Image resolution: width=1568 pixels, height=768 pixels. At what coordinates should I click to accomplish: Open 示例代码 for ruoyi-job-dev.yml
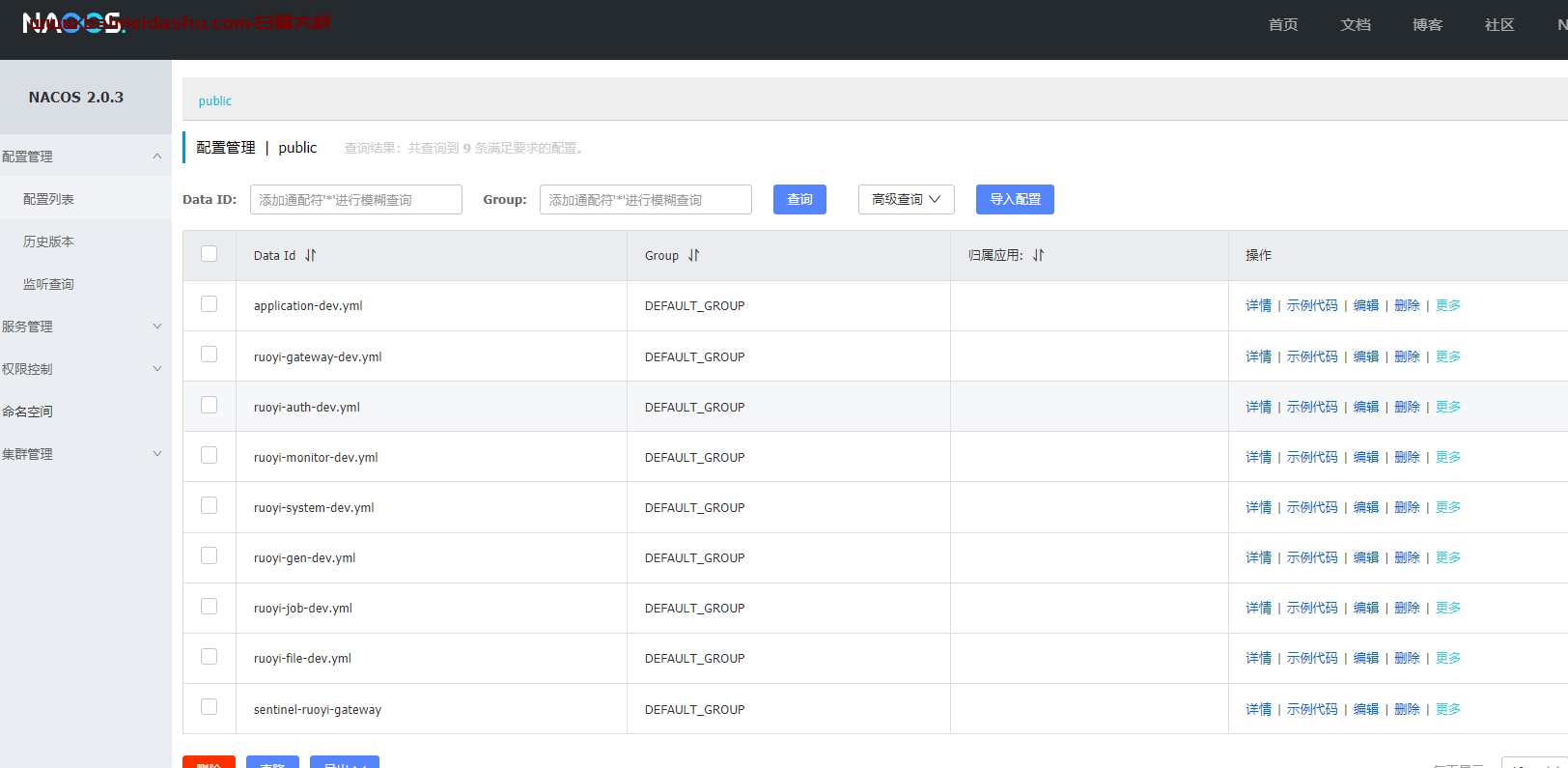tap(1312, 608)
